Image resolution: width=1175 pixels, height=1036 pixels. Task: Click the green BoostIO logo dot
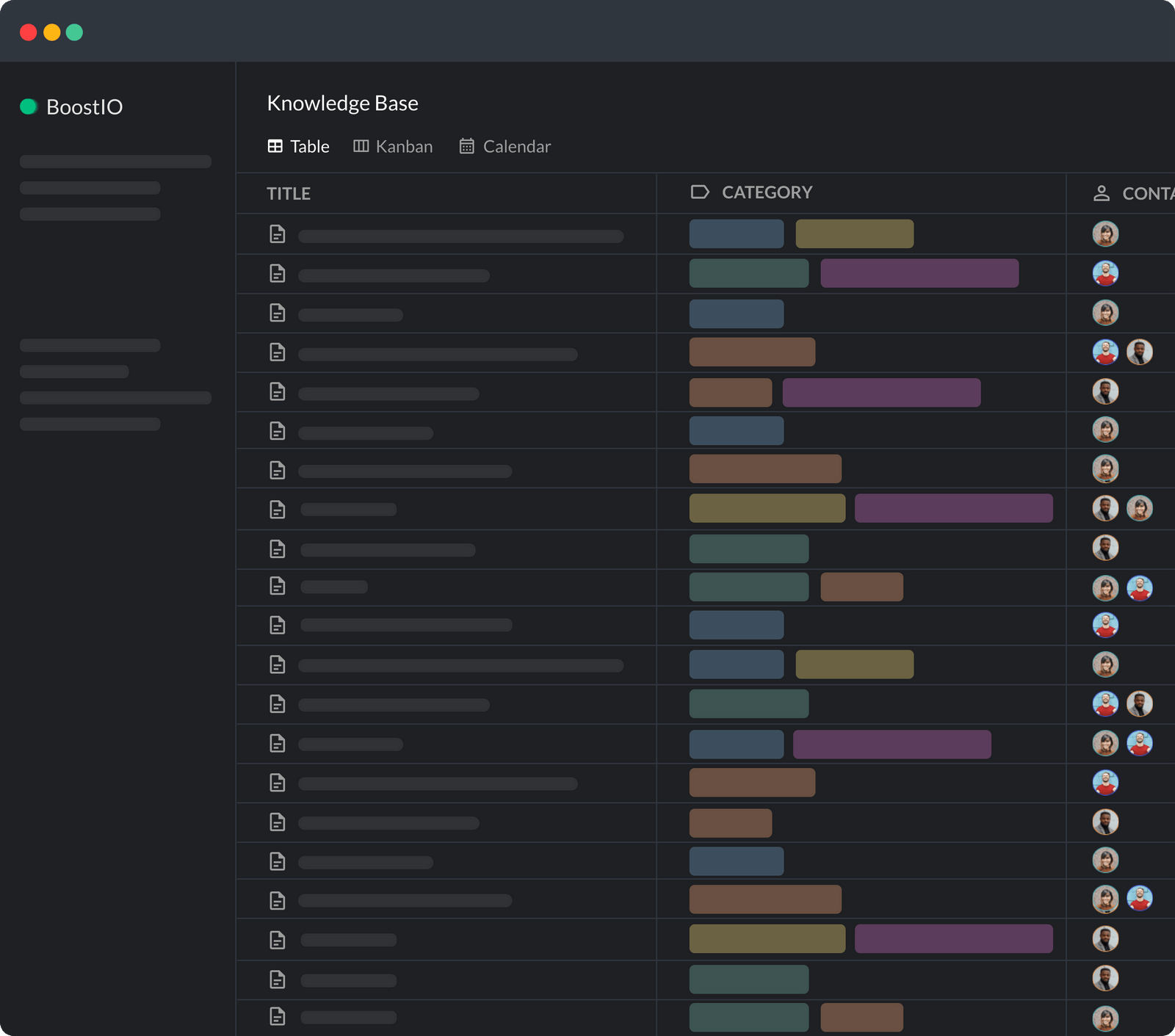pyautogui.click(x=29, y=106)
